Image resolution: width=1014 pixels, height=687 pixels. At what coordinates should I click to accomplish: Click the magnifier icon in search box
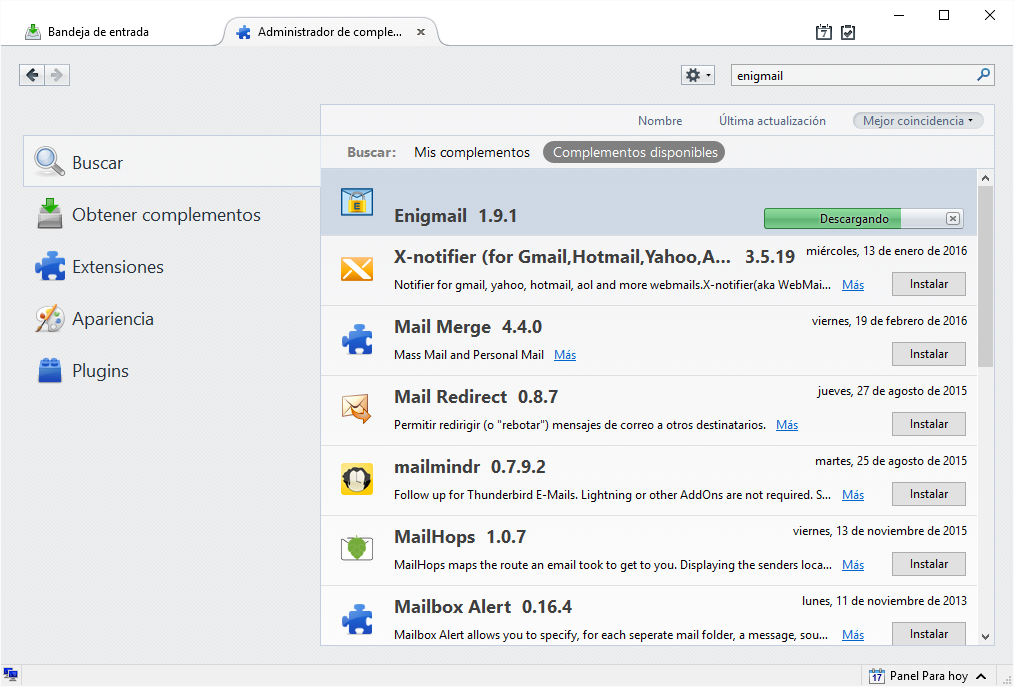[983, 75]
